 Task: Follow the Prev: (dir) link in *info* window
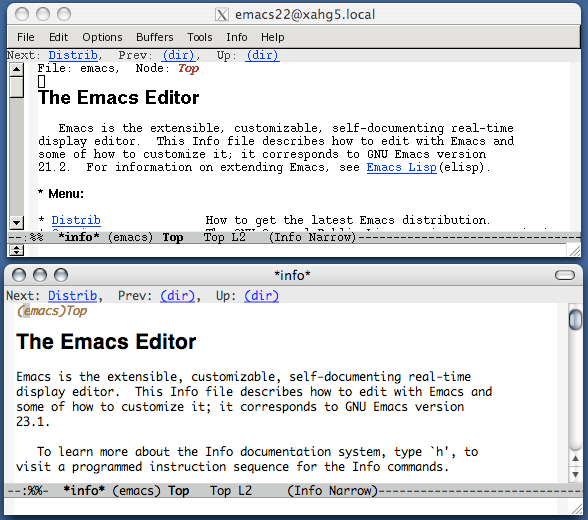pos(178,296)
